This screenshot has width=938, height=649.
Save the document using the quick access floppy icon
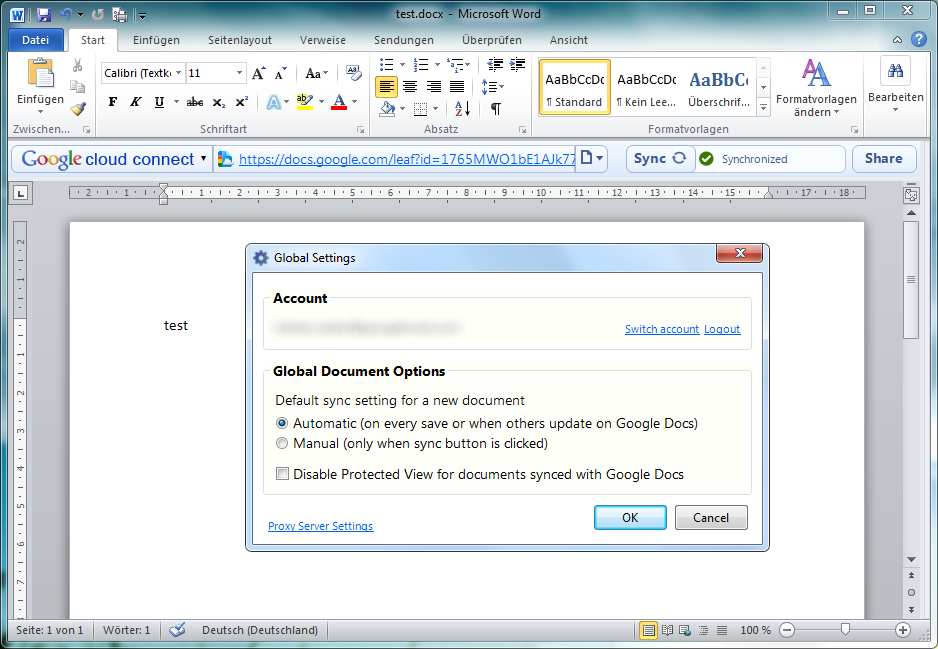tap(44, 14)
